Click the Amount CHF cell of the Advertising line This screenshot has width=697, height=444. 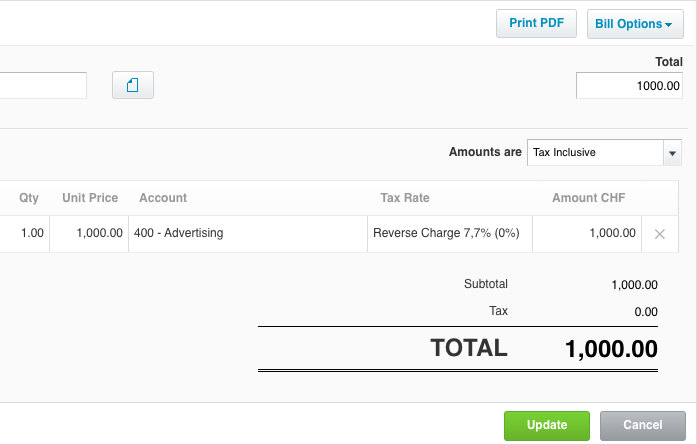[x=587, y=234]
